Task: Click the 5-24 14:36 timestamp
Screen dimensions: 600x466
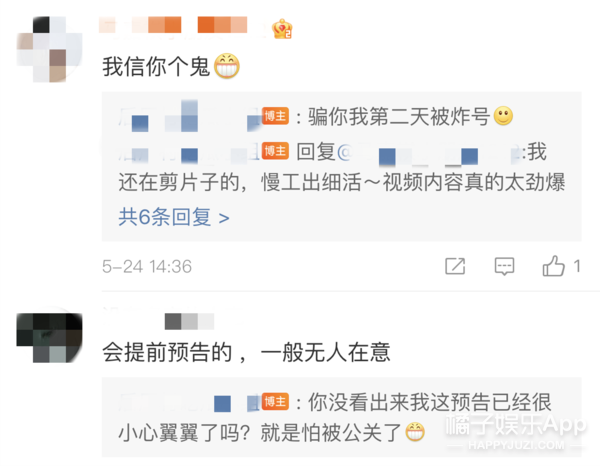Action: pos(147,266)
